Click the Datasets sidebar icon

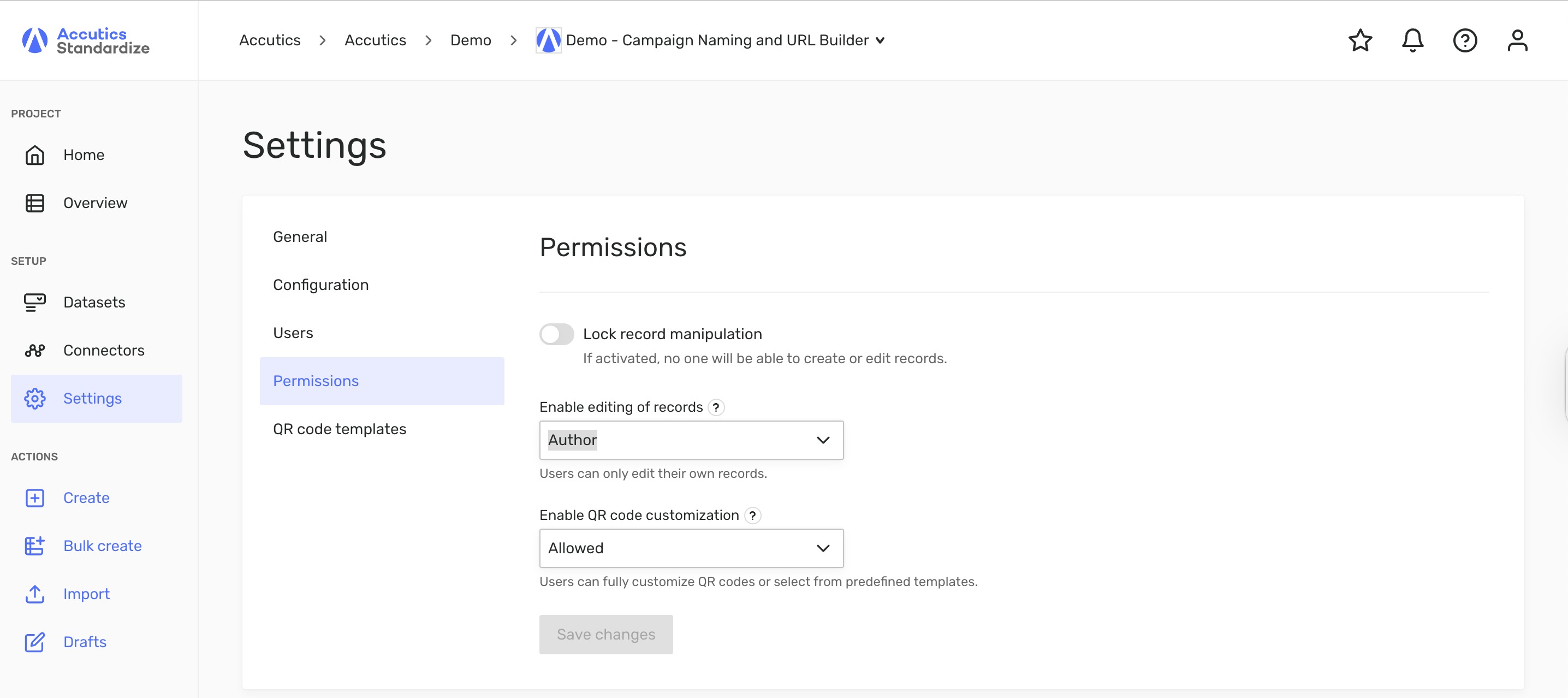coord(35,302)
